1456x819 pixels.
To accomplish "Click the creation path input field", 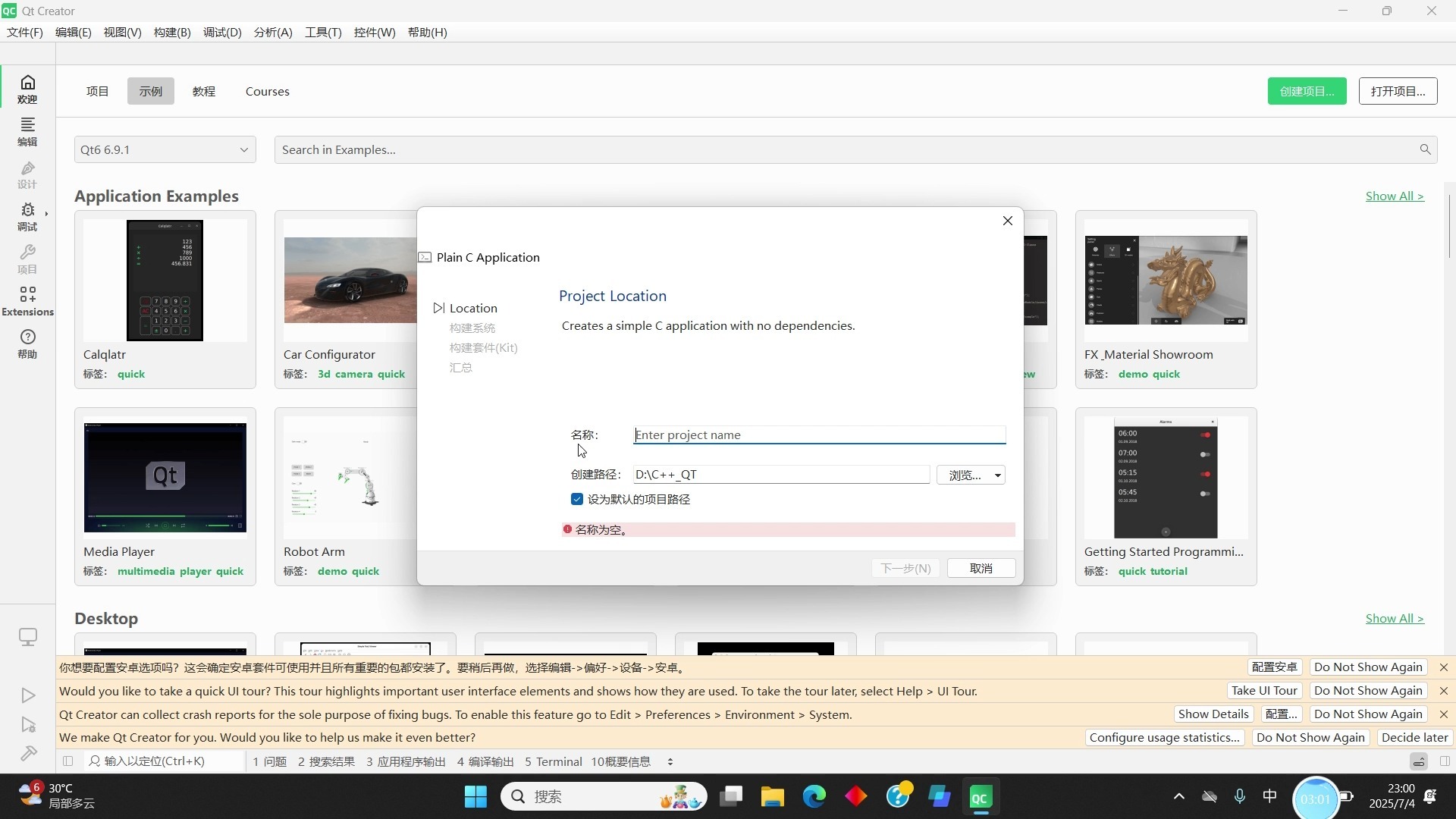I will [x=781, y=475].
